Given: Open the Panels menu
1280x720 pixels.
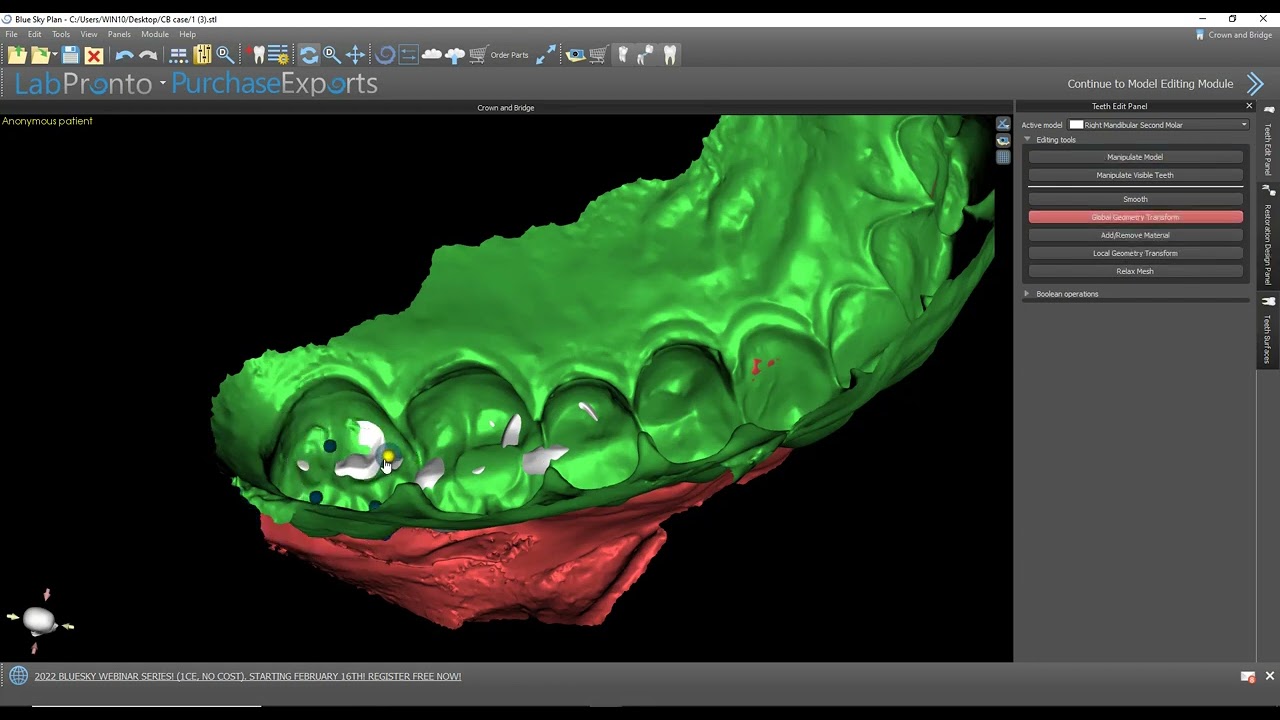Looking at the screenshot, I should click(119, 34).
